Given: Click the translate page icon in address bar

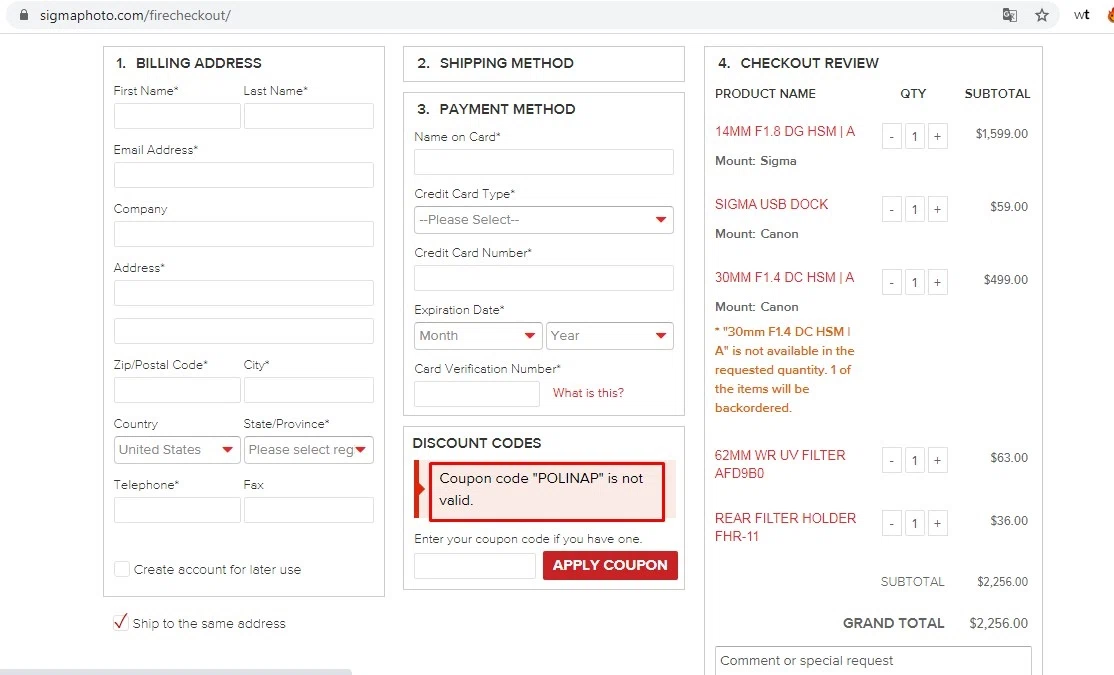Looking at the screenshot, I should pos(1010,15).
